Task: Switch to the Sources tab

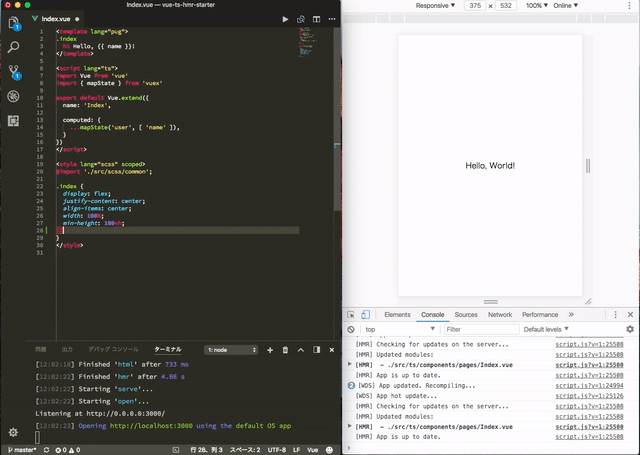Action: (466, 315)
